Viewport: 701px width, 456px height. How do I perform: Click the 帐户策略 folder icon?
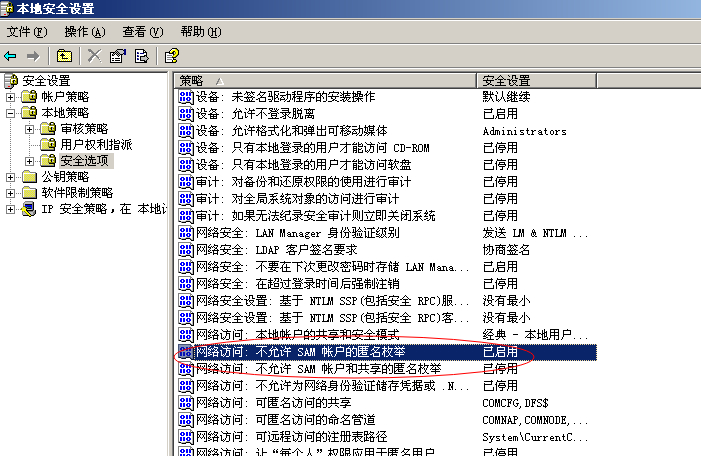coord(30,97)
